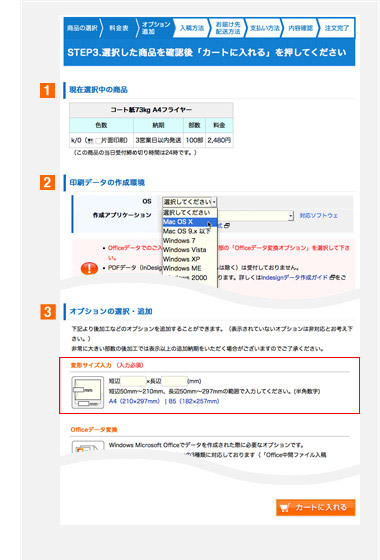Viewport: 380px width, 560px height.
Task: Open the 入稿方法 step tab
Action: (x=192, y=28)
